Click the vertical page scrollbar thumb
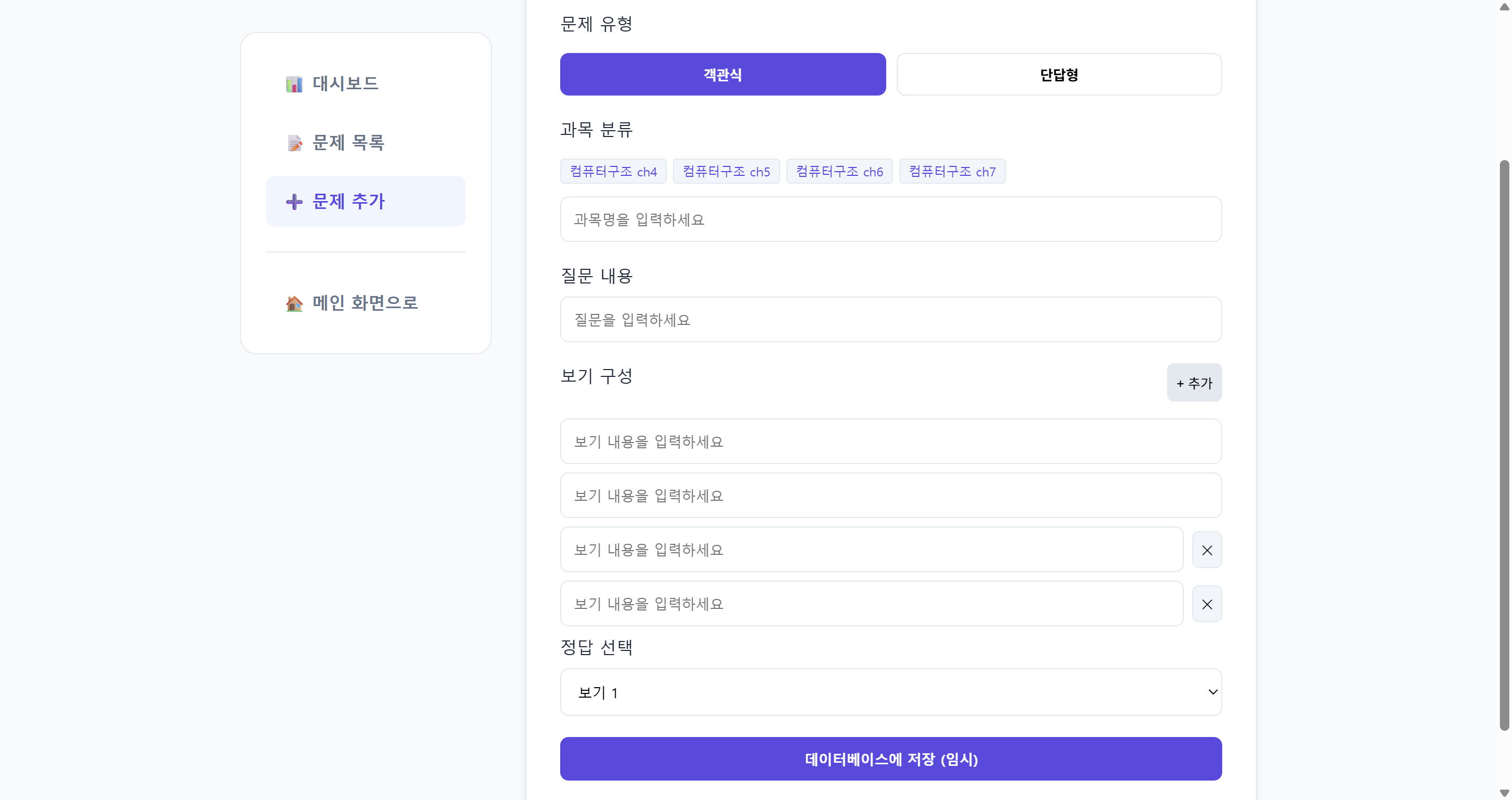The image size is (1512, 800). (x=1504, y=445)
